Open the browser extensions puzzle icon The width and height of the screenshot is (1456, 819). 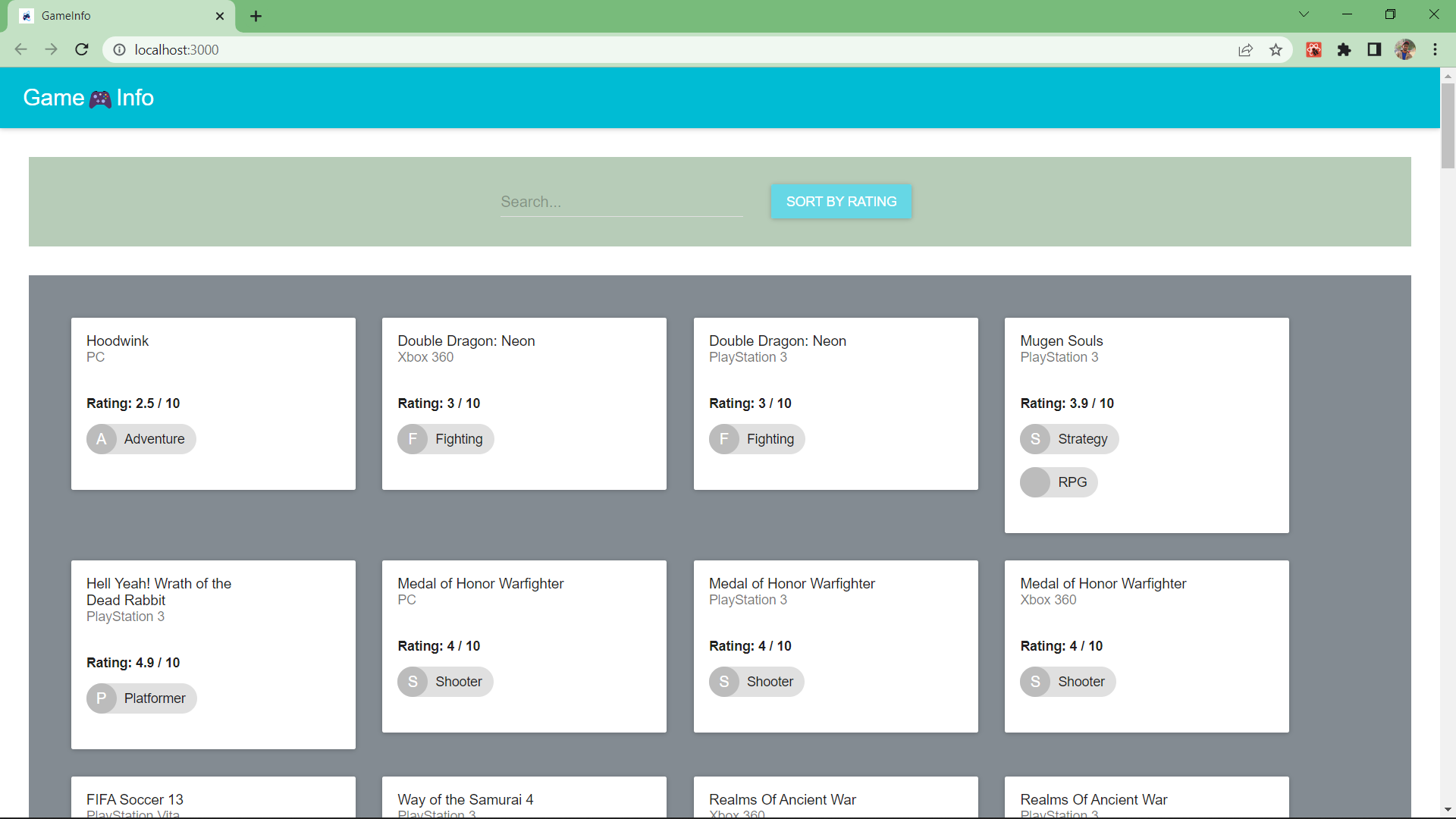1344,50
